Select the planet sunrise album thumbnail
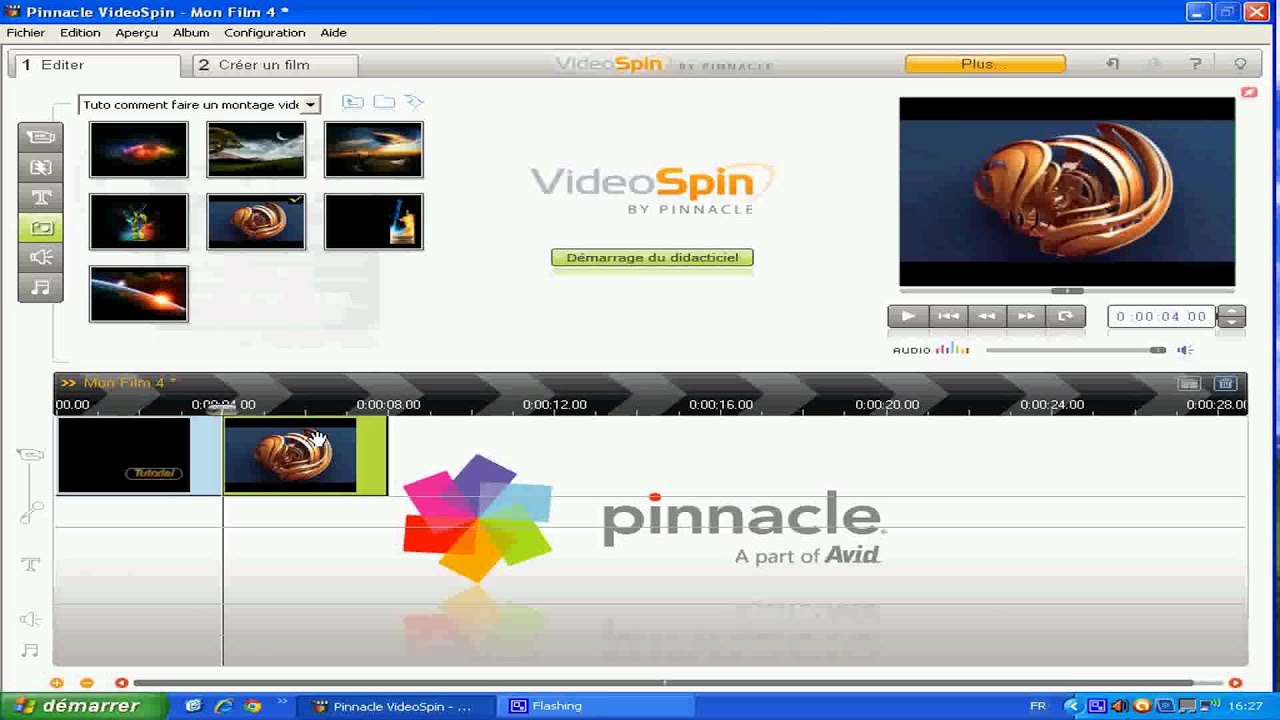 [138, 294]
